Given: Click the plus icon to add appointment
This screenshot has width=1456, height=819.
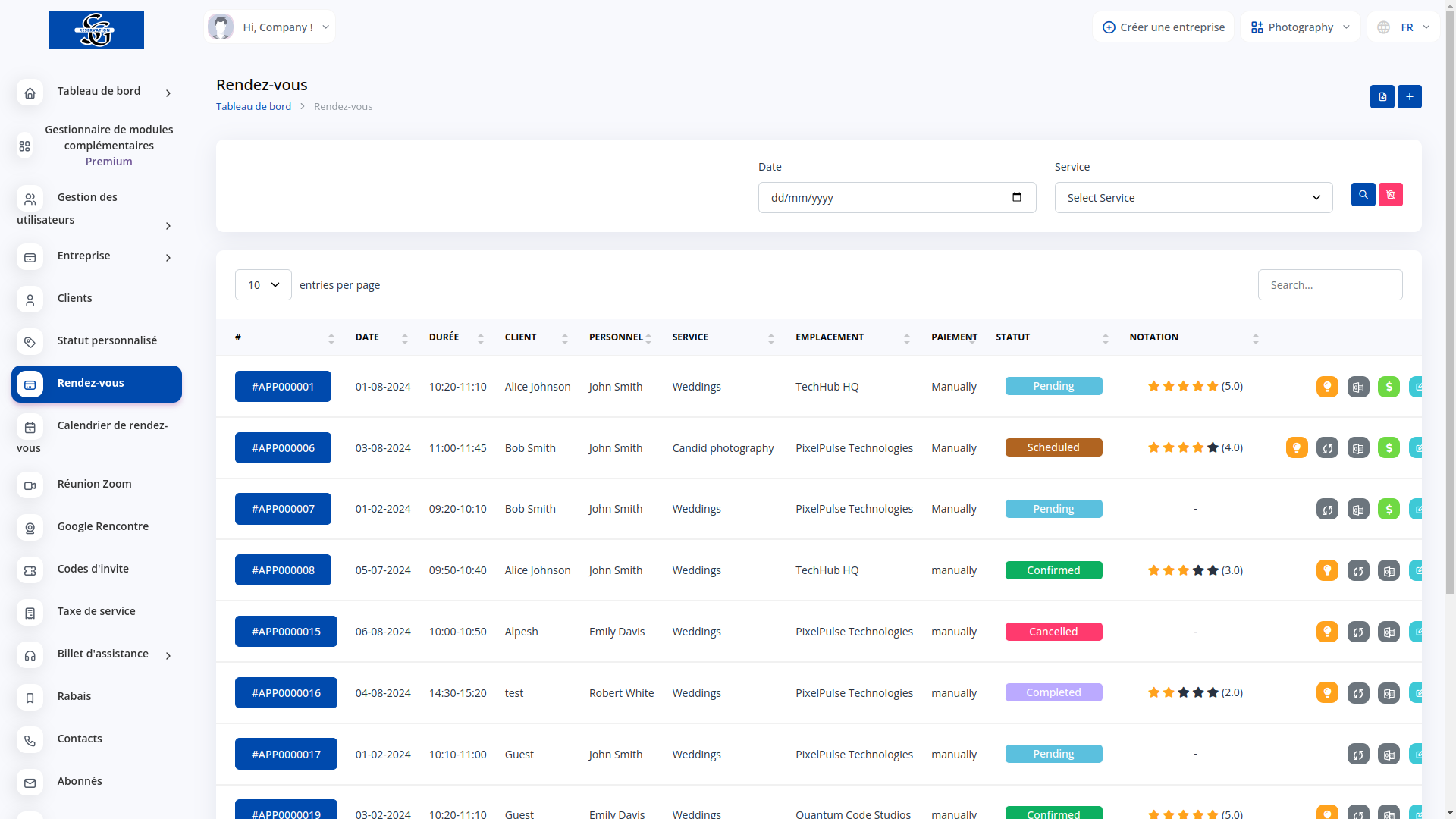Looking at the screenshot, I should [x=1409, y=97].
